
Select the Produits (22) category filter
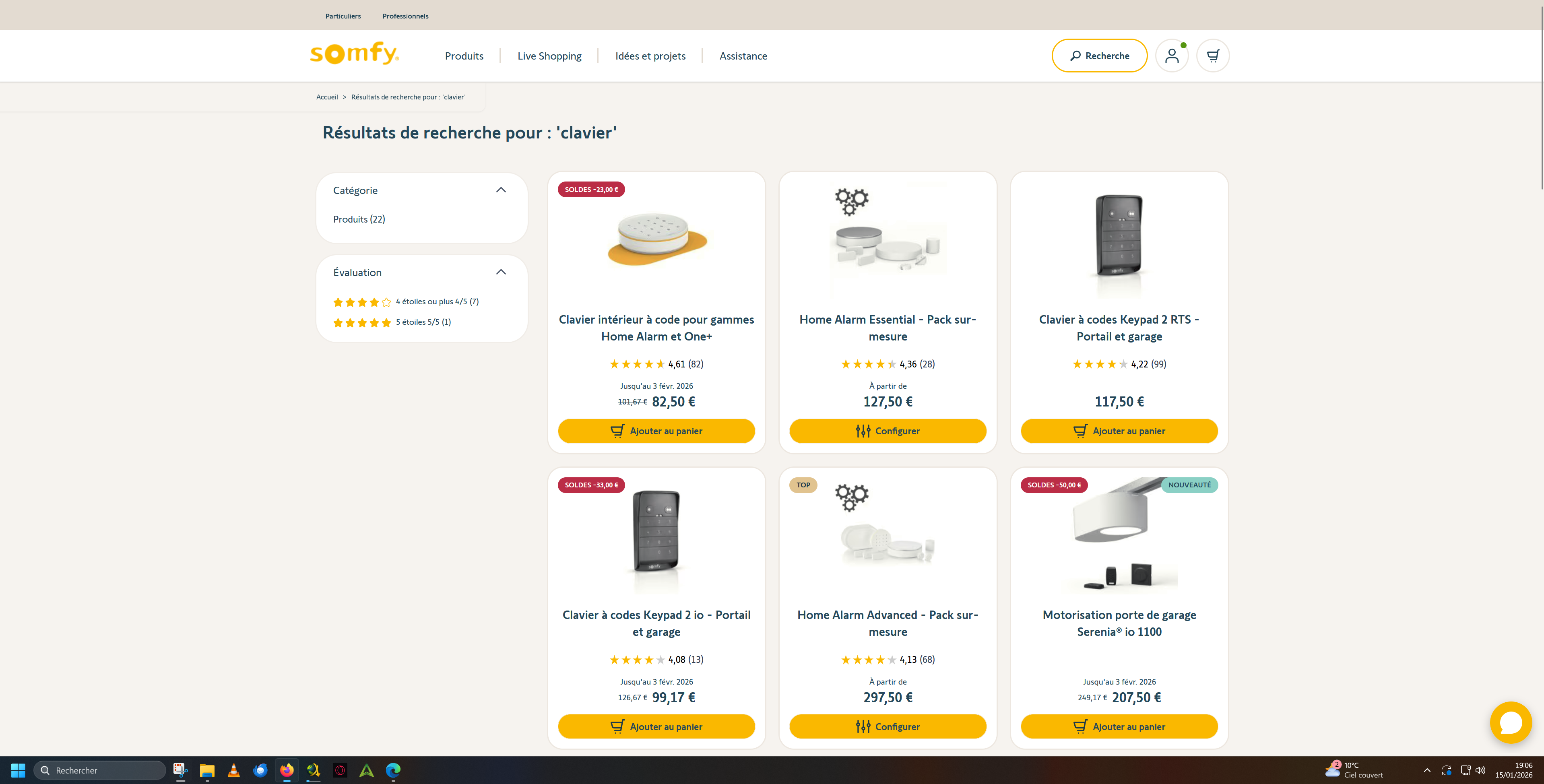pos(359,219)
